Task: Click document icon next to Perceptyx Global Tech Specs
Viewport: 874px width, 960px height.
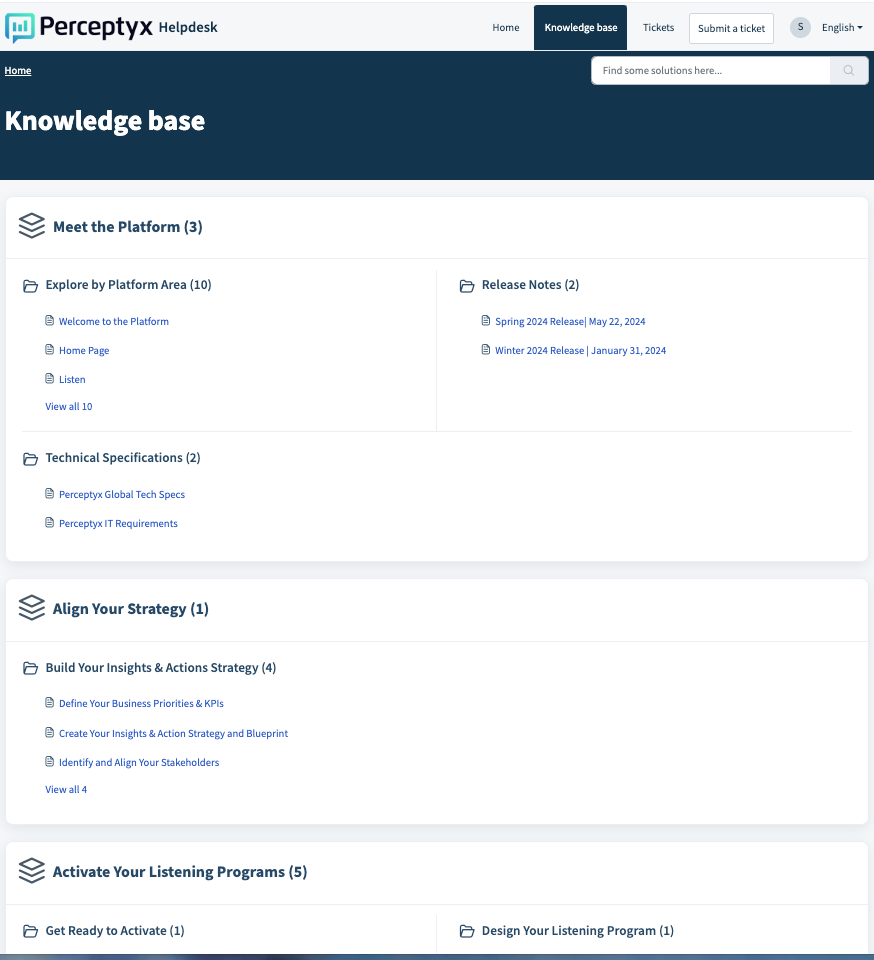Action: click(x=50, y=493)
